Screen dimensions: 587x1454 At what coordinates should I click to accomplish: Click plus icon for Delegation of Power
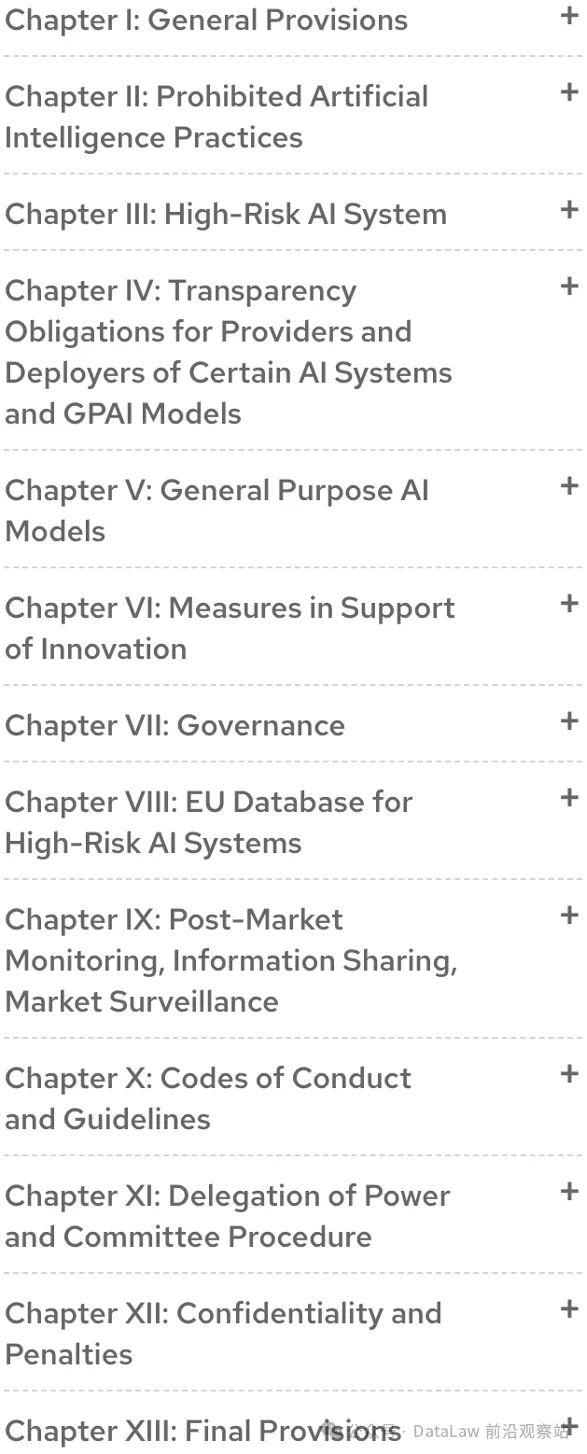coord(569,1191)
